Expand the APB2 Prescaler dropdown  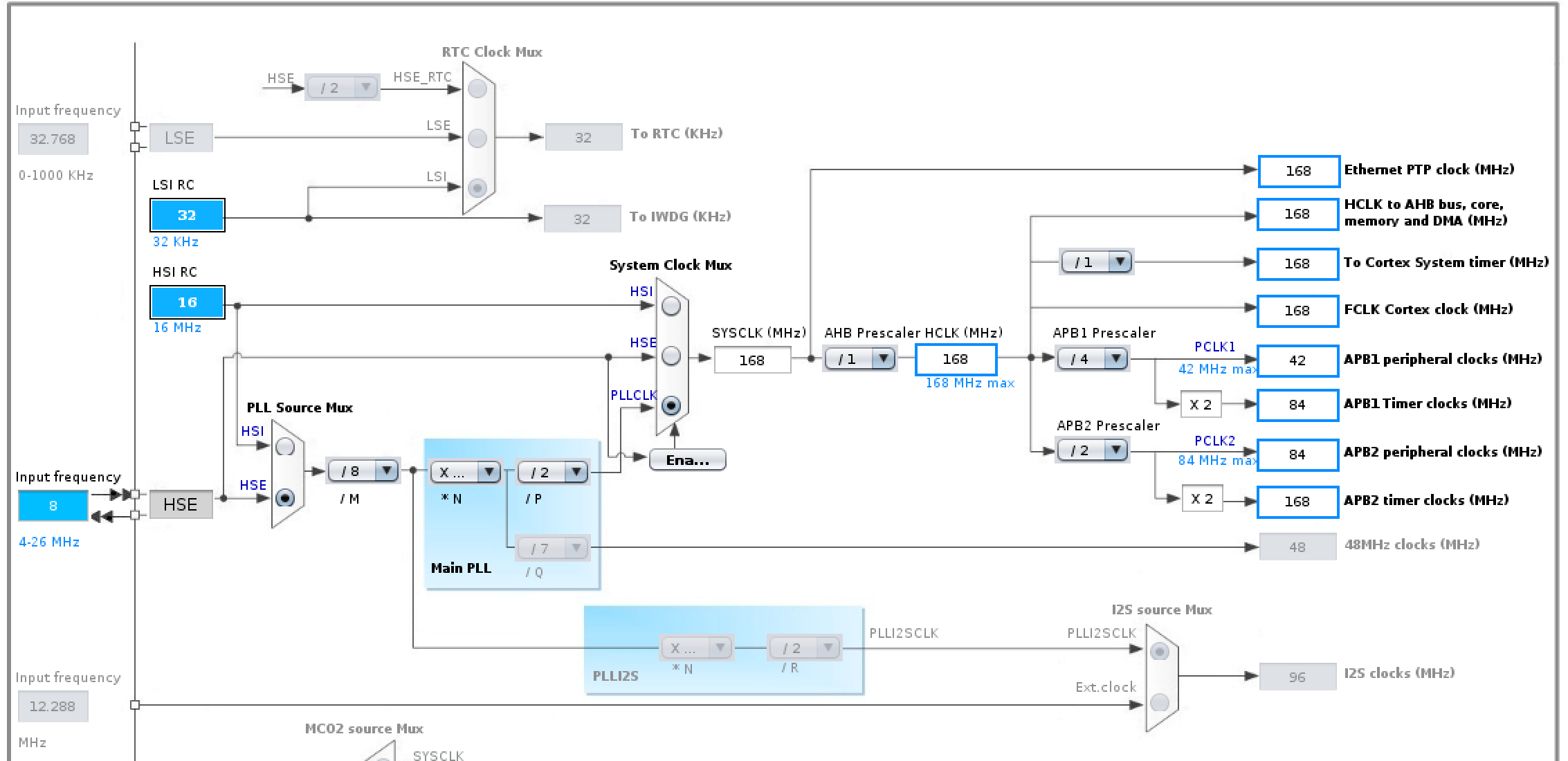pos(1092,450)
